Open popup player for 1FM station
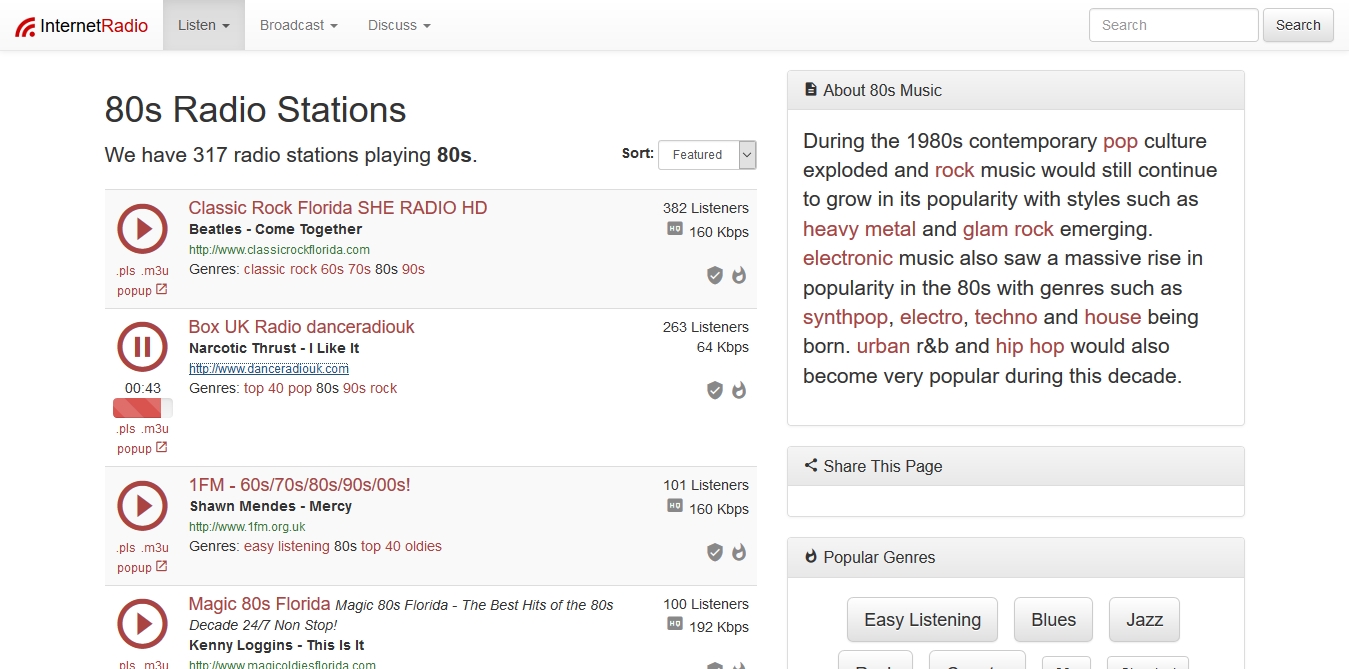 [142, 567]
